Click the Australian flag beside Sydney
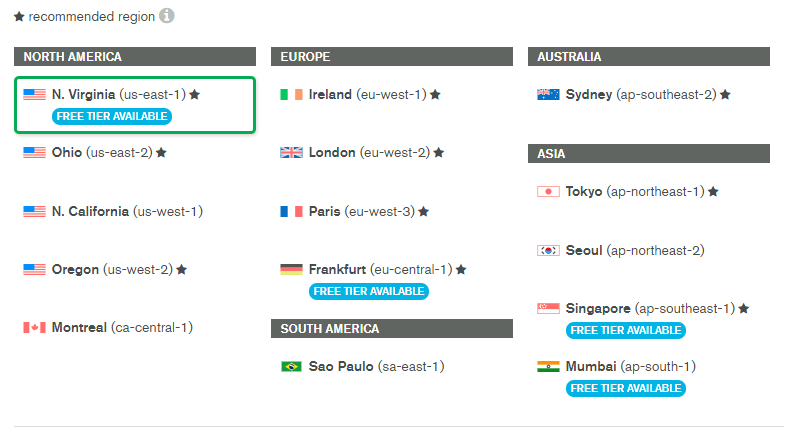Image resolution: width=807 pixels, height=439 pixels. 548,95
